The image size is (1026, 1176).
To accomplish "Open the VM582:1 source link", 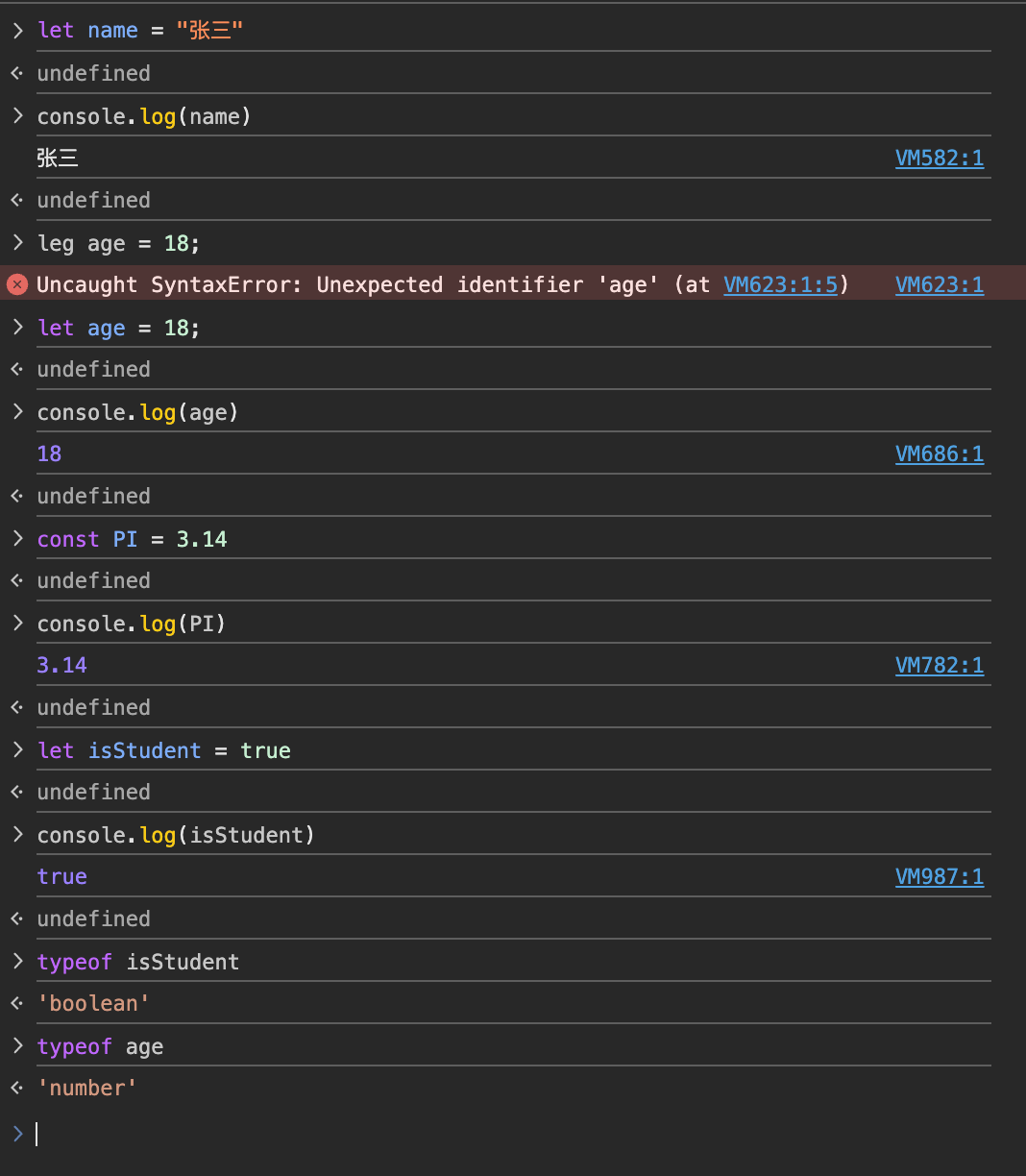I will (x=940, y=159).
